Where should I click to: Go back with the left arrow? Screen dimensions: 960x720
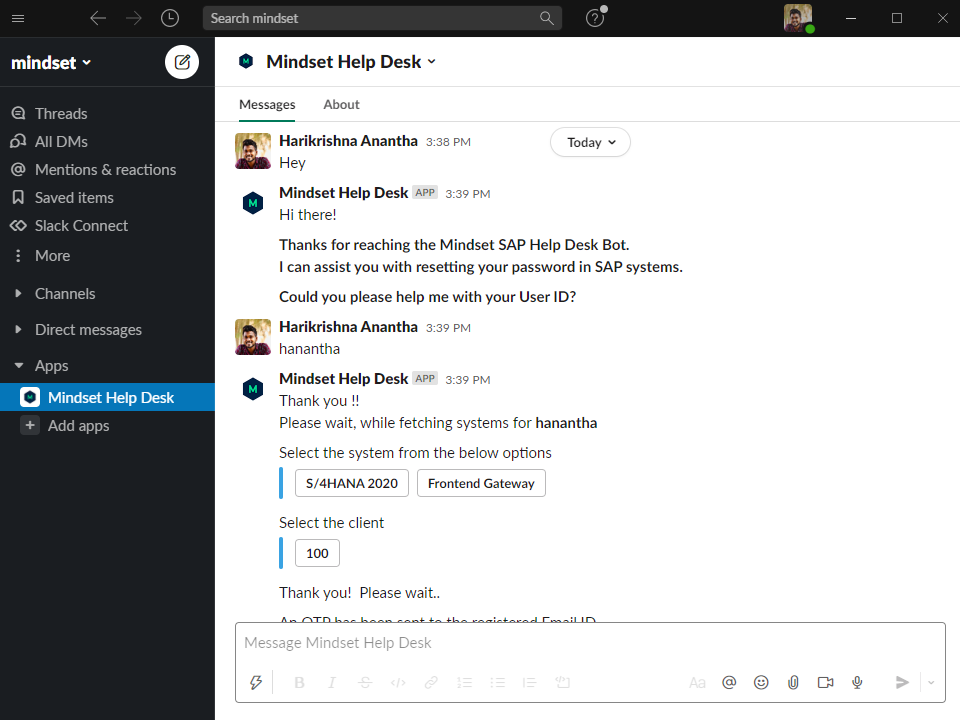point(98,18)
